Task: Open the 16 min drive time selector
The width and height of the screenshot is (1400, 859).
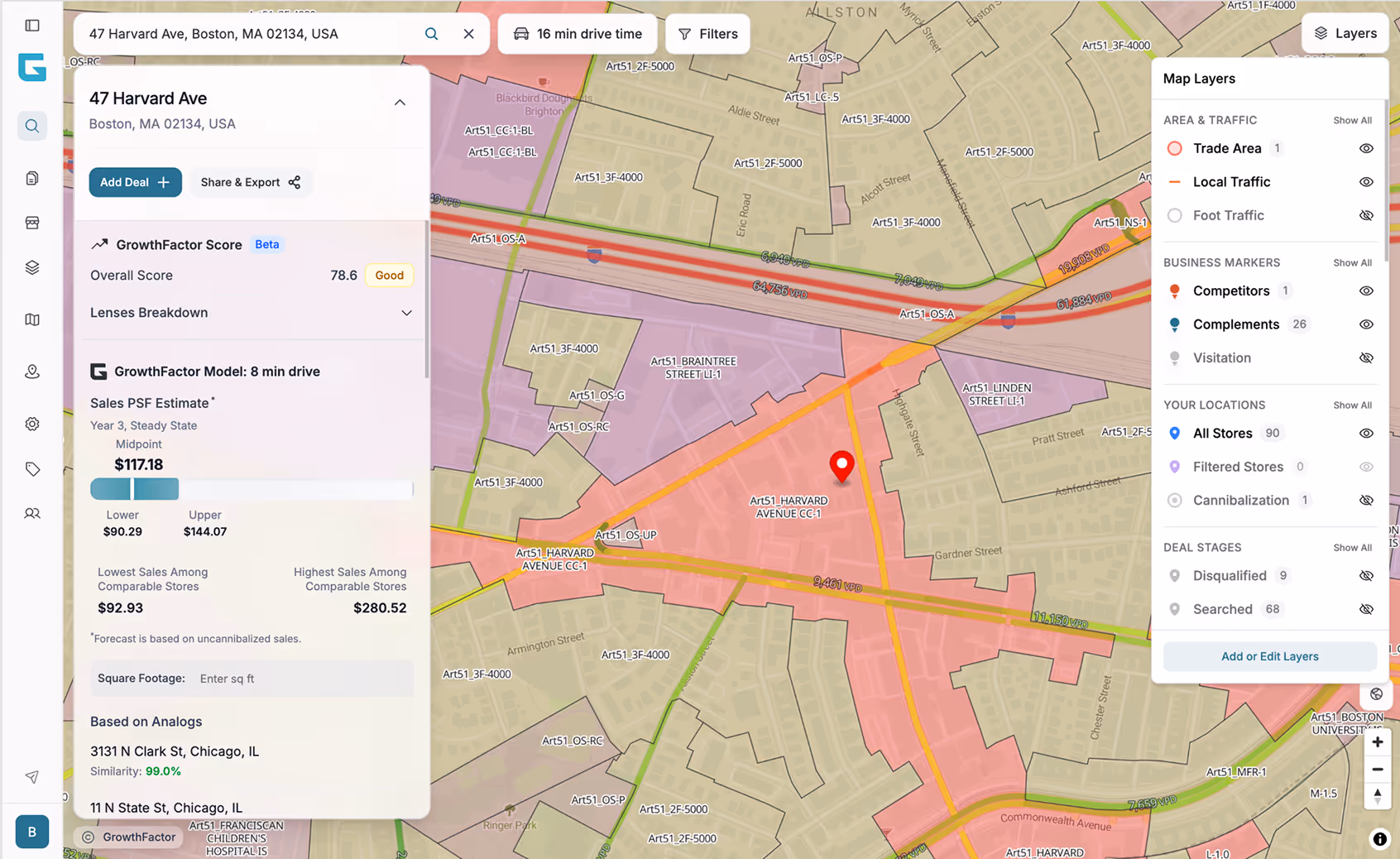Action: [x=578, y=34]
